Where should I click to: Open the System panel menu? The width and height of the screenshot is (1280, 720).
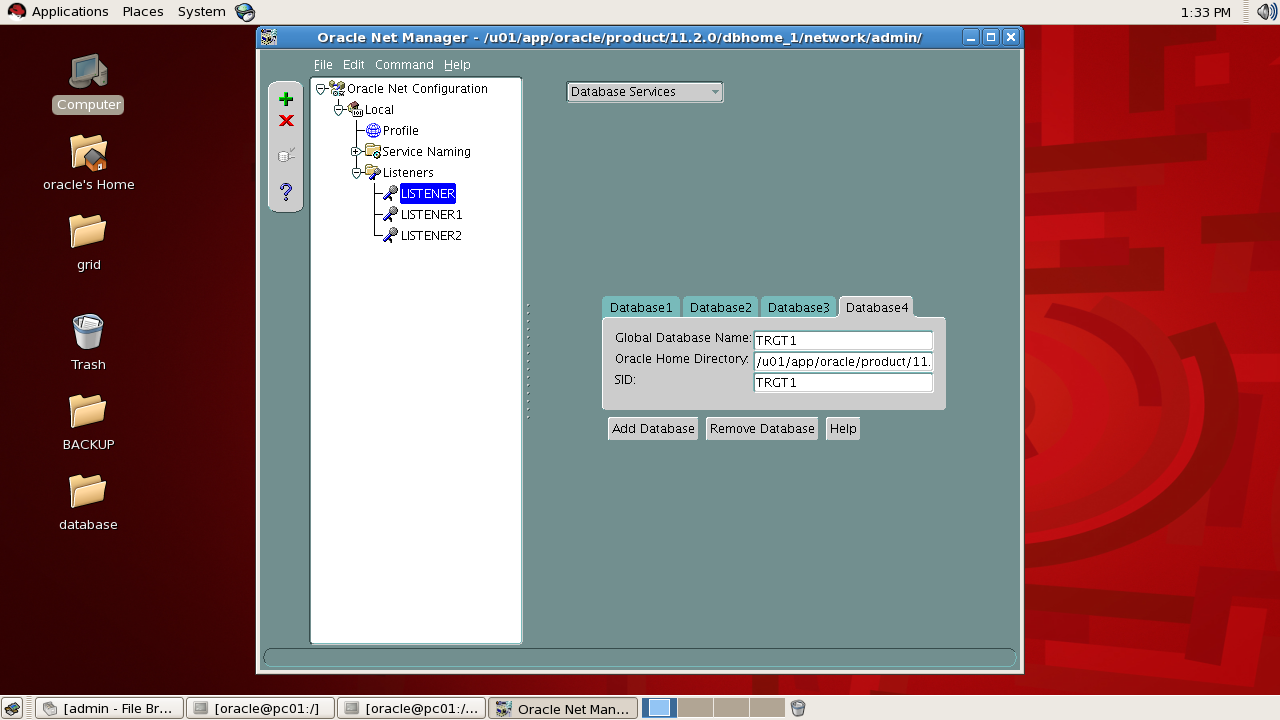pos(202,12)
